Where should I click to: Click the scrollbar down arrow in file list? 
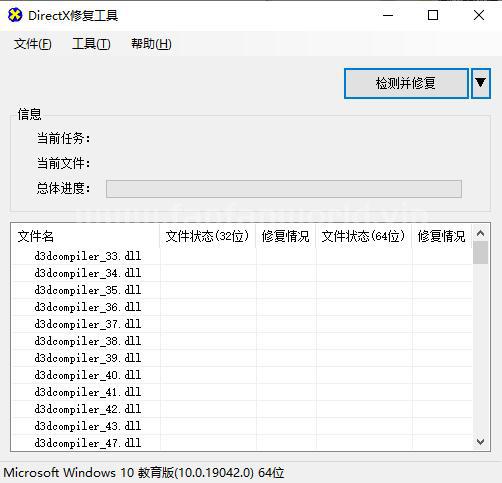click(480, 442)
